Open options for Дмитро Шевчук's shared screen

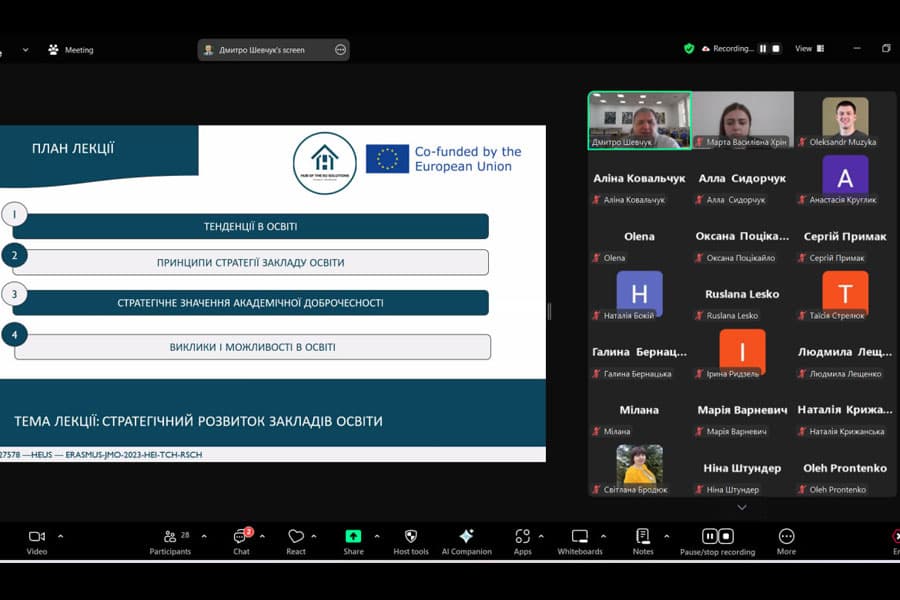click(340, 49)
